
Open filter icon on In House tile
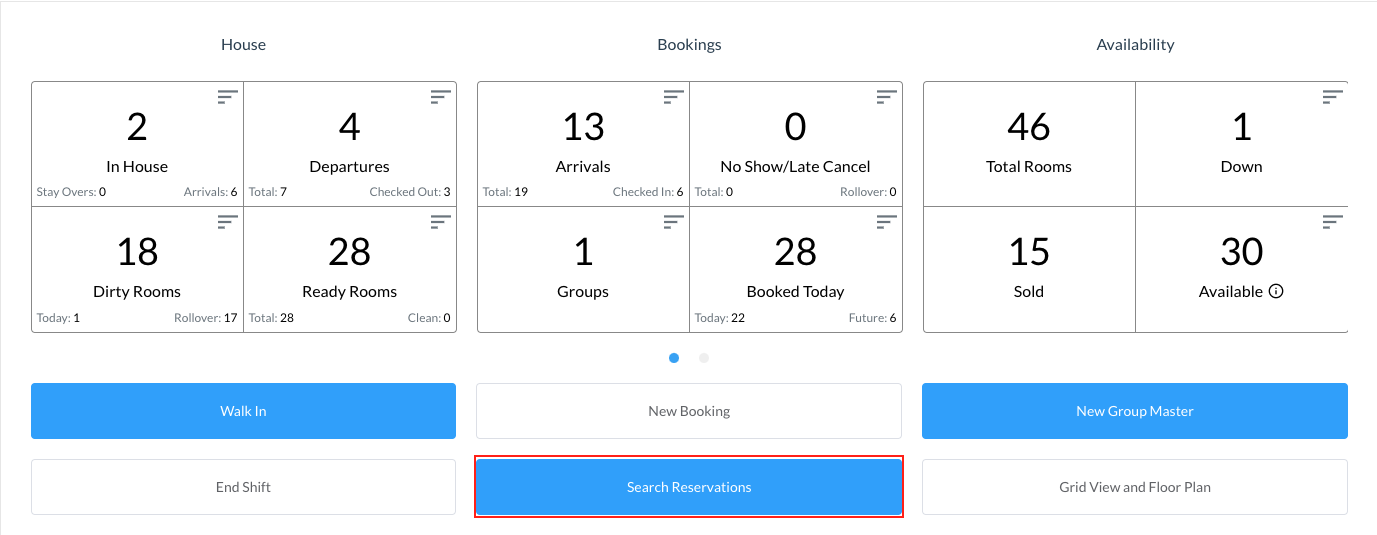228,96
